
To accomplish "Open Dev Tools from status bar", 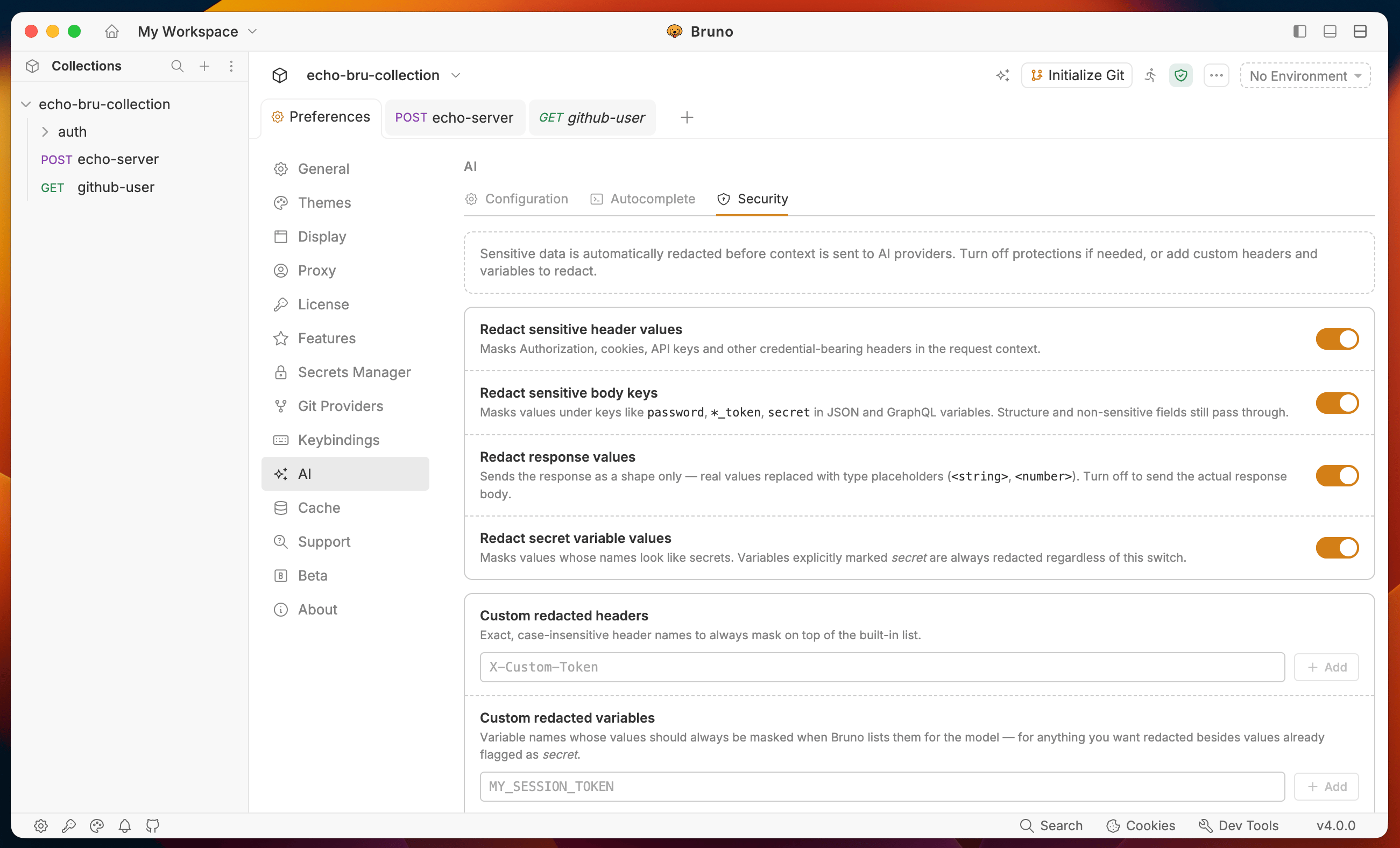I will coord(1239,825).
